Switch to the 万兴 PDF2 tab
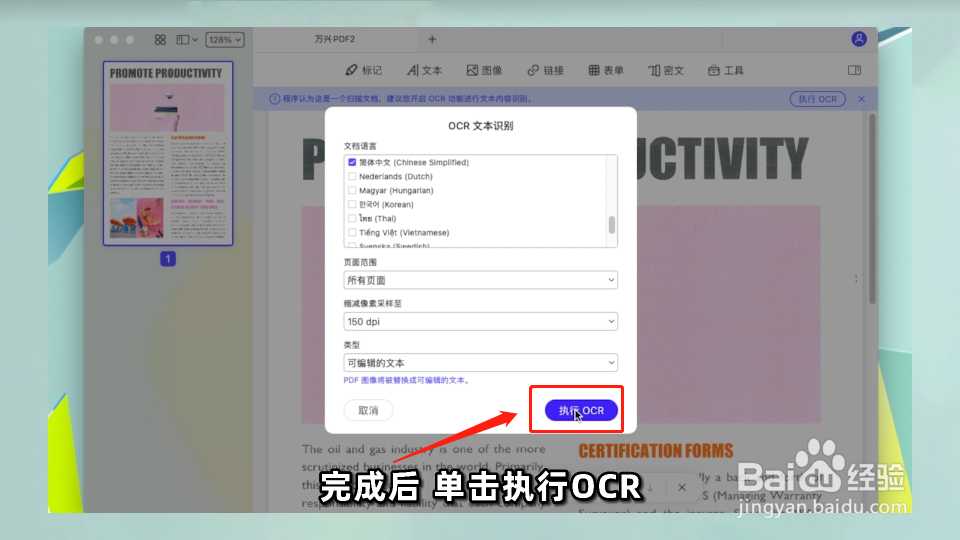 pos(335,39)
